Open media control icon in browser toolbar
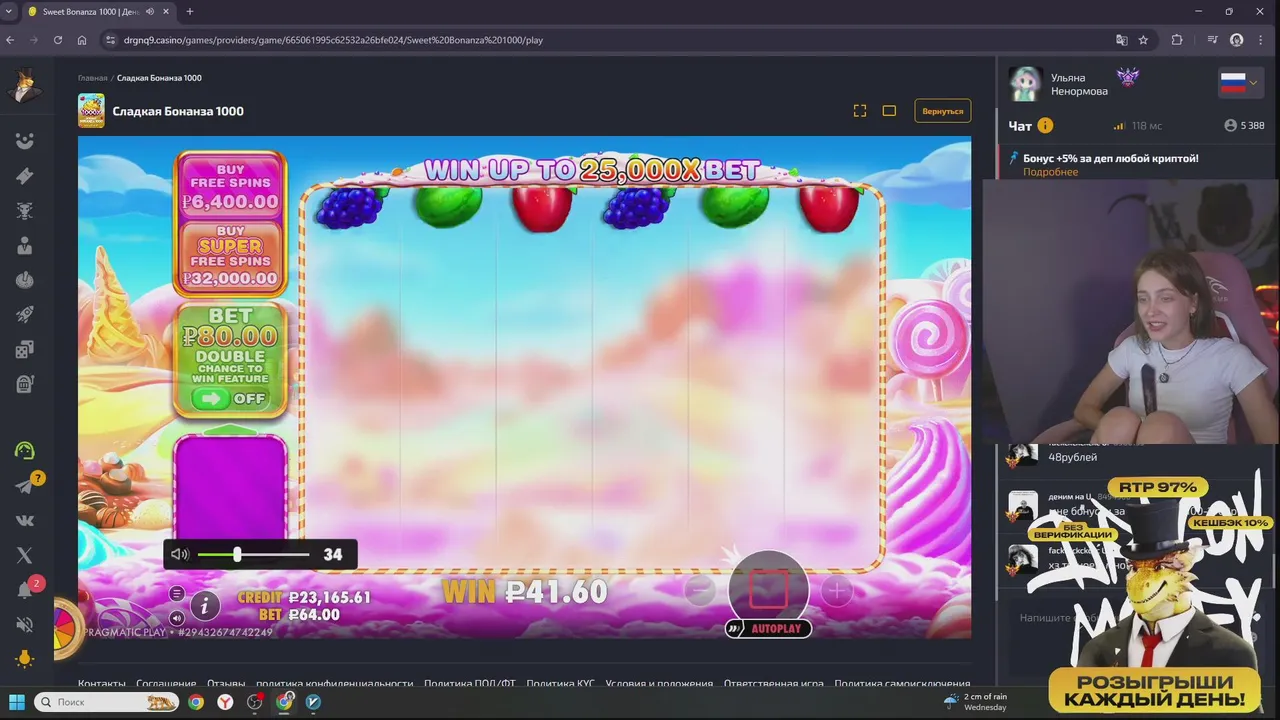The height and width of the screenshot is (720, 1280). coord(1212,40)
